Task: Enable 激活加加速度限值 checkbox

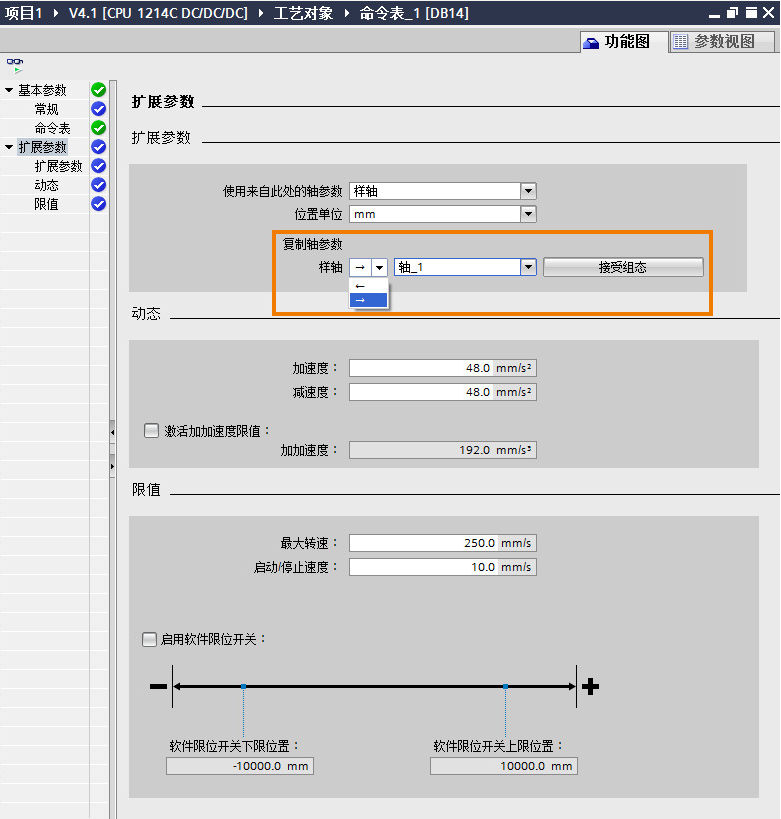Action: [x=152, y=431]
